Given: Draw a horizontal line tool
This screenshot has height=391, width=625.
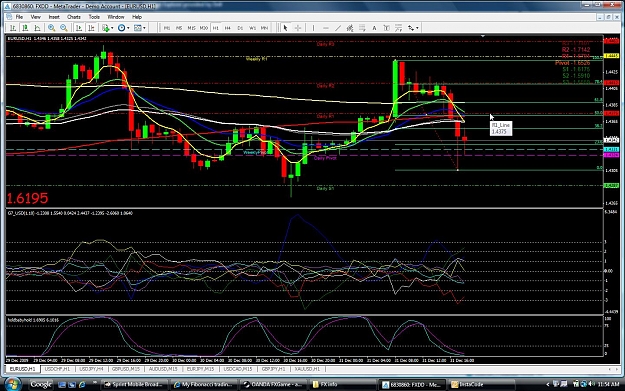Looking at the screenshot, I should (x=326, y=28).
